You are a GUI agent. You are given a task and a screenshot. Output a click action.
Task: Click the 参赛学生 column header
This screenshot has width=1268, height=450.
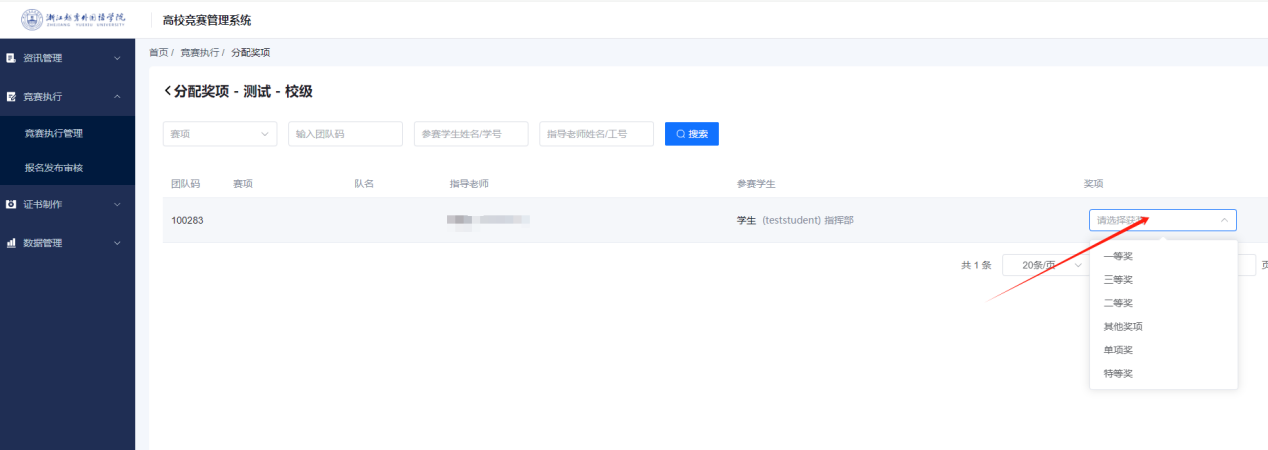(756, 184)
